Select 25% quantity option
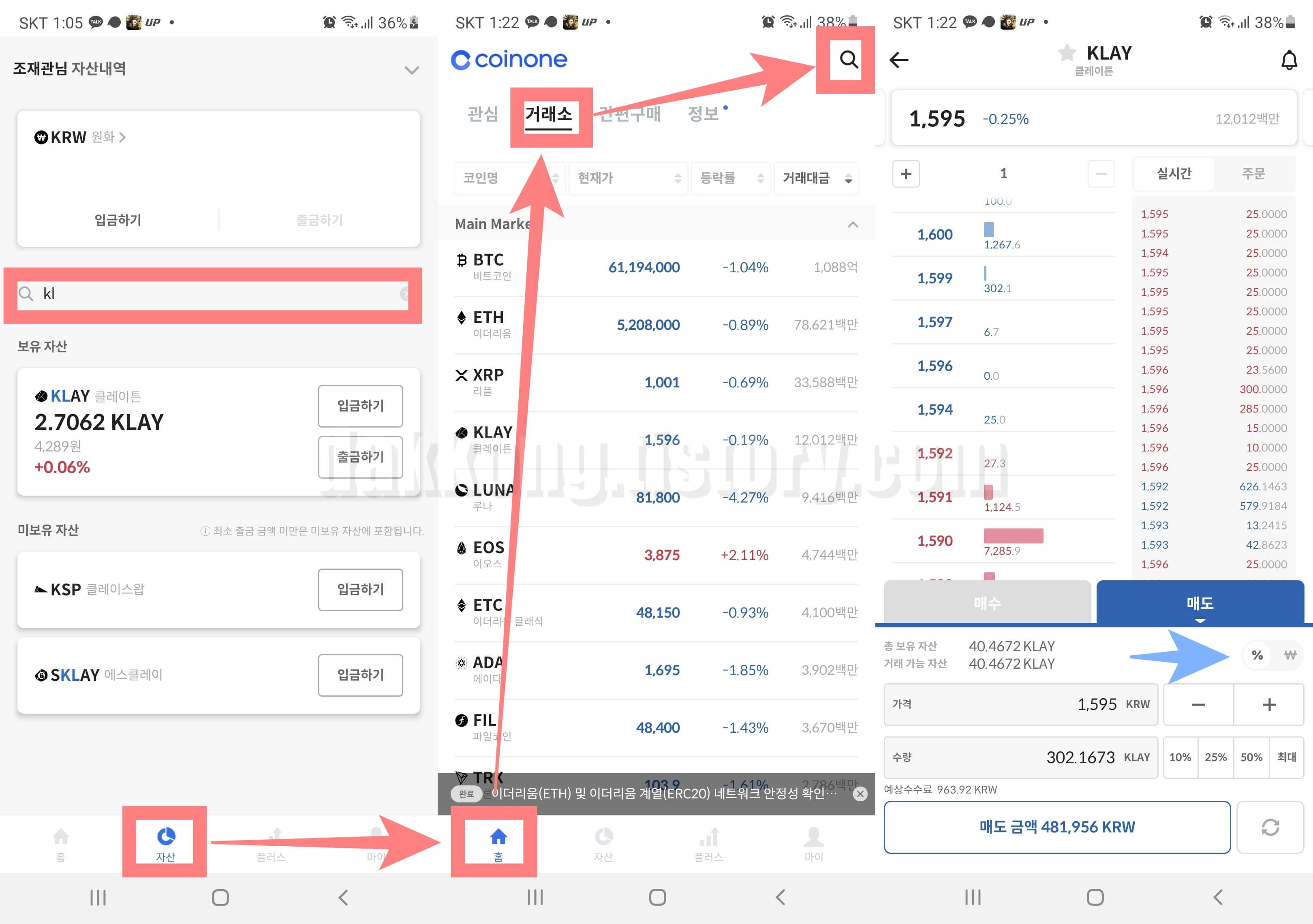This screenshot has width=1313, height=924. click(1216, 757)
